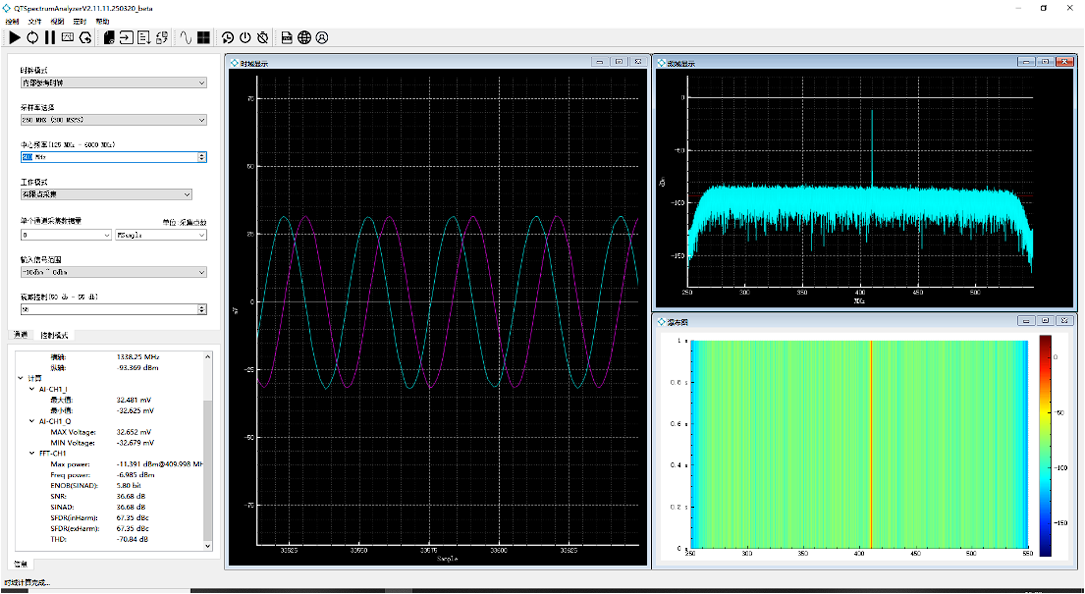Open the second menu bar item

pyautogui.click(x=35, y=21)
